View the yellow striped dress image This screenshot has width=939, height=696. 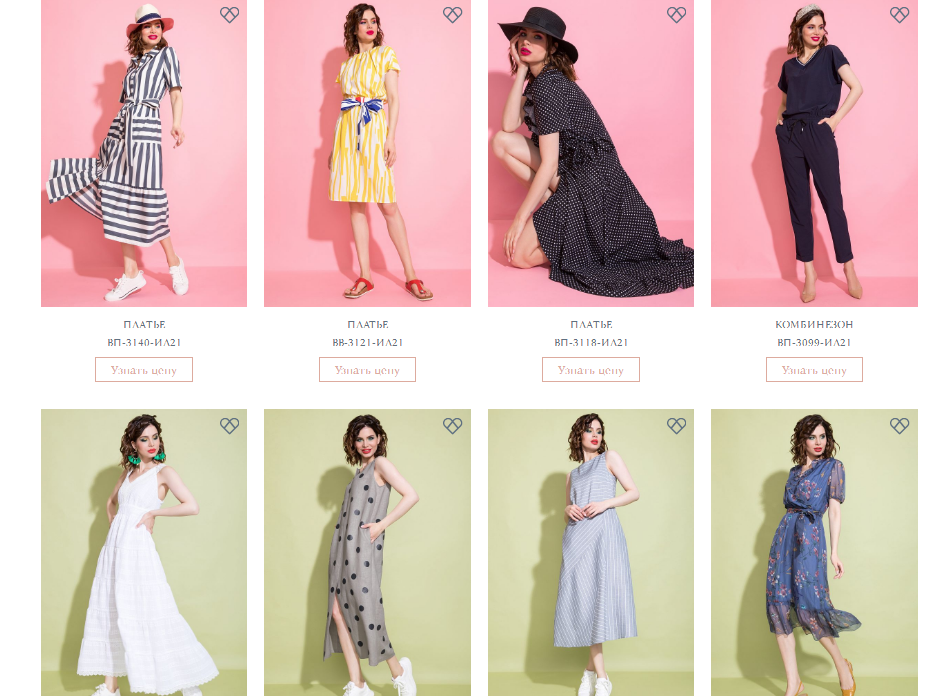point(367,160)
